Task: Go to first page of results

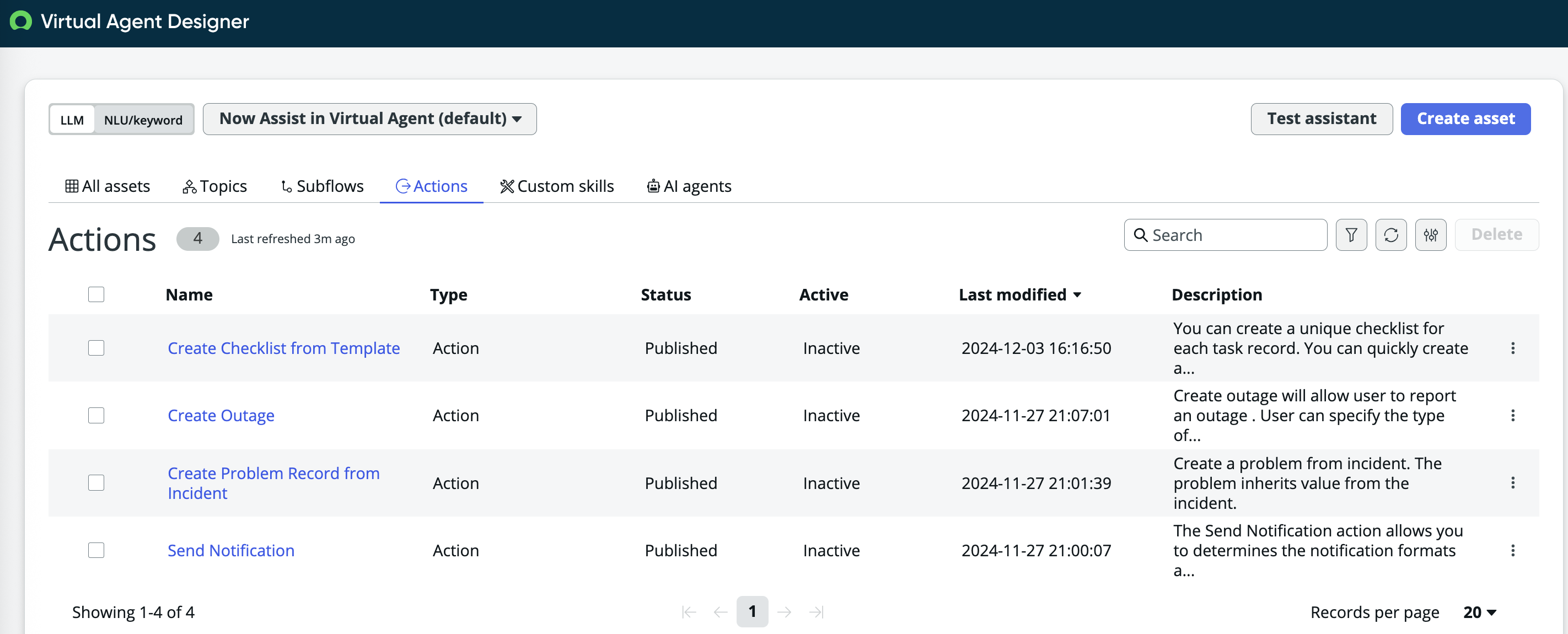Action: 689,611
